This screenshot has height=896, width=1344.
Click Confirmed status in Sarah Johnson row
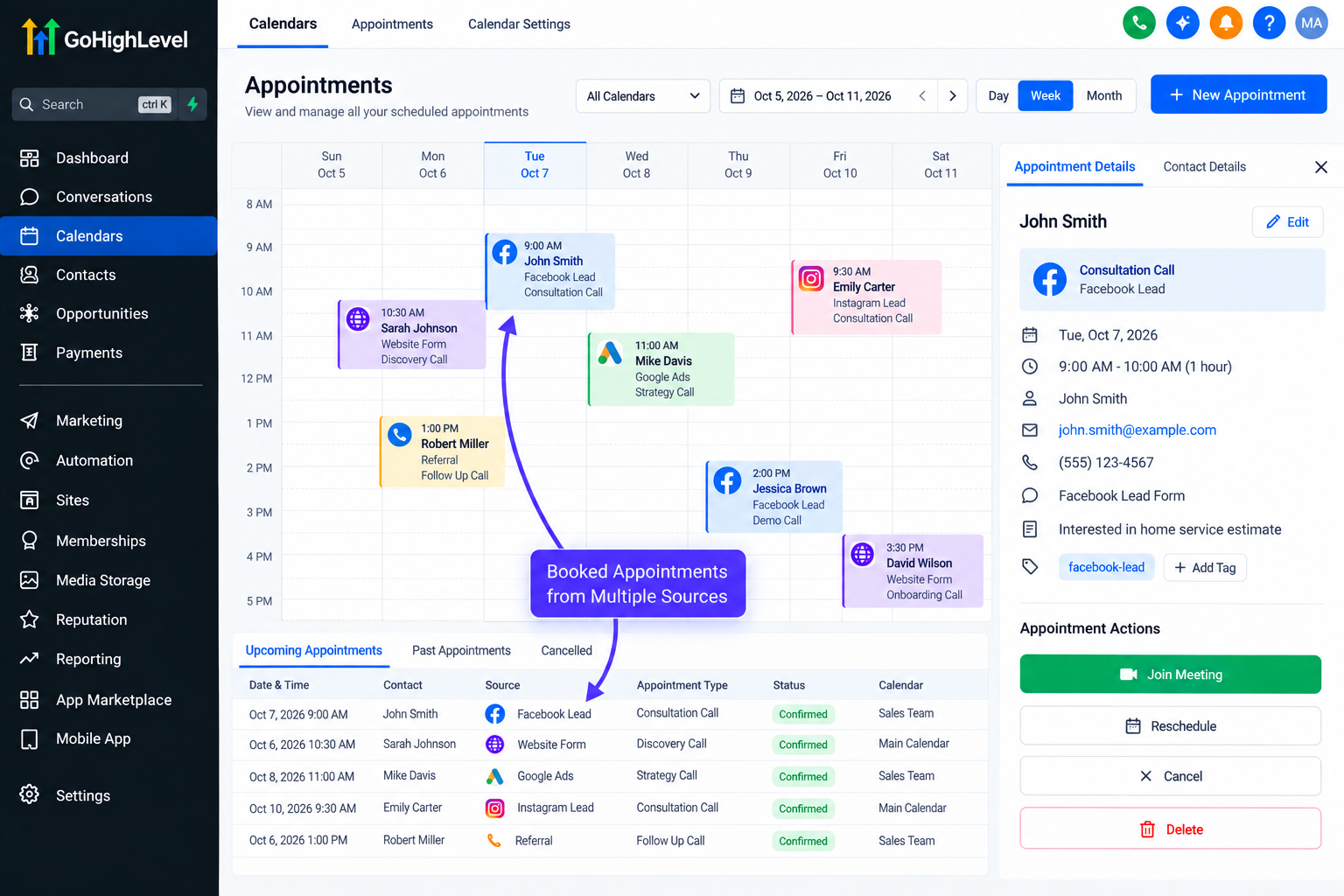tap(802, 745)
